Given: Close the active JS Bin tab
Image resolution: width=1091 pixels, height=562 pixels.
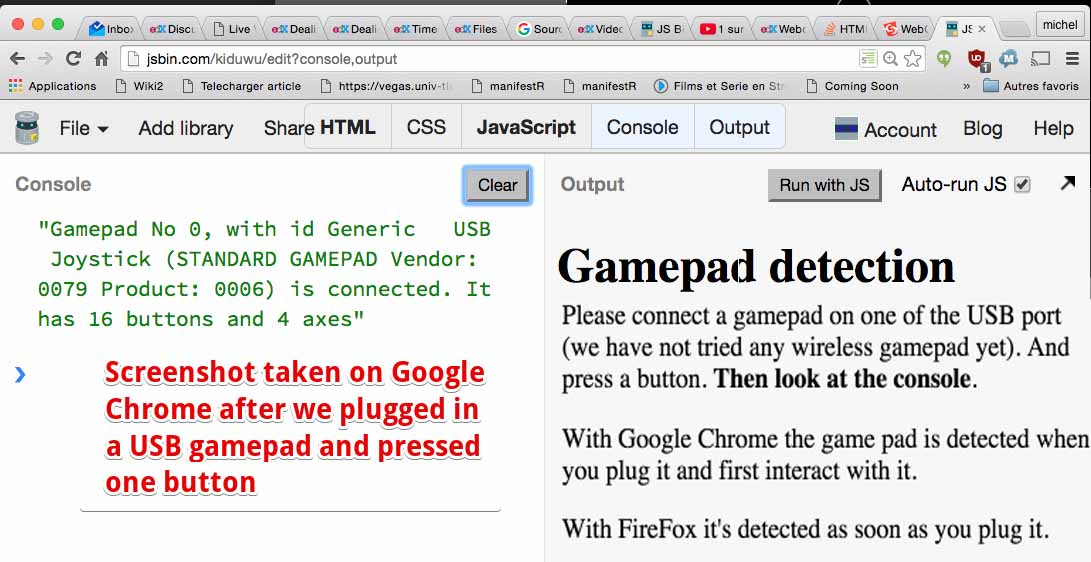Looking at the screenshot, I should point(982,29).
